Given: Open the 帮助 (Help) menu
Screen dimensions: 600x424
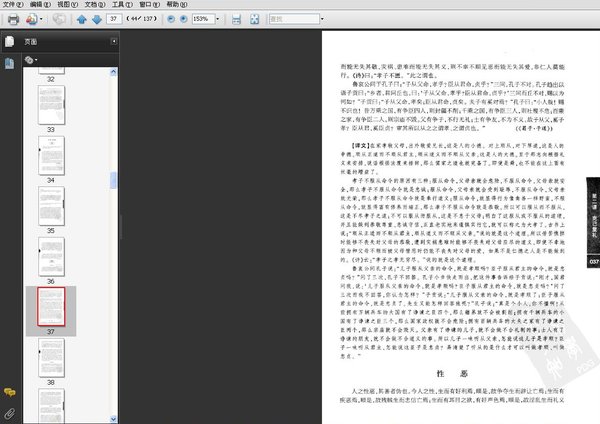Looking at the screenshot, I should click(177, 5).
